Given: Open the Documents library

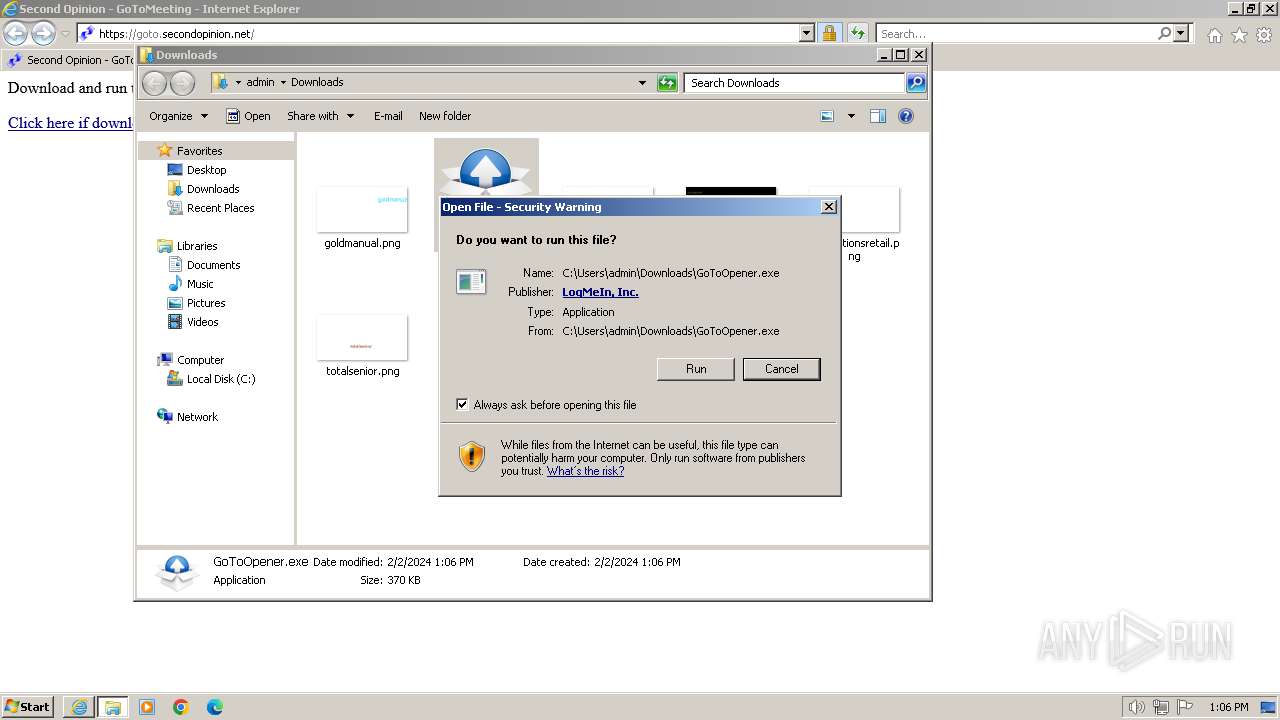Looking at the screenshot, I should coord(213,265).
